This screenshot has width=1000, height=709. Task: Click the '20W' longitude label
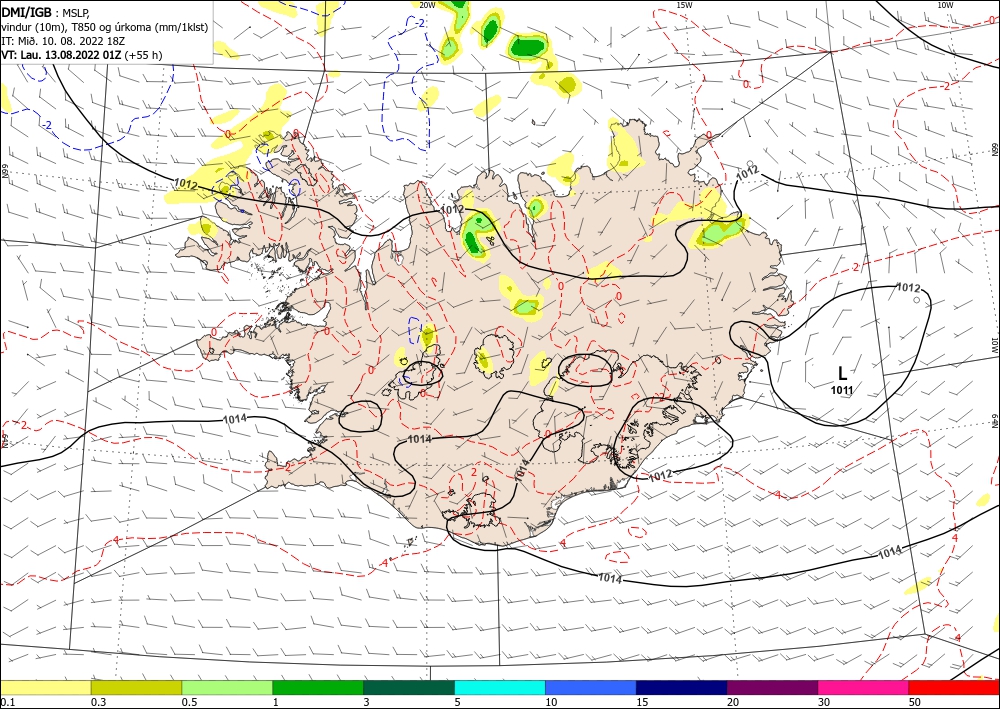[427, 5]
